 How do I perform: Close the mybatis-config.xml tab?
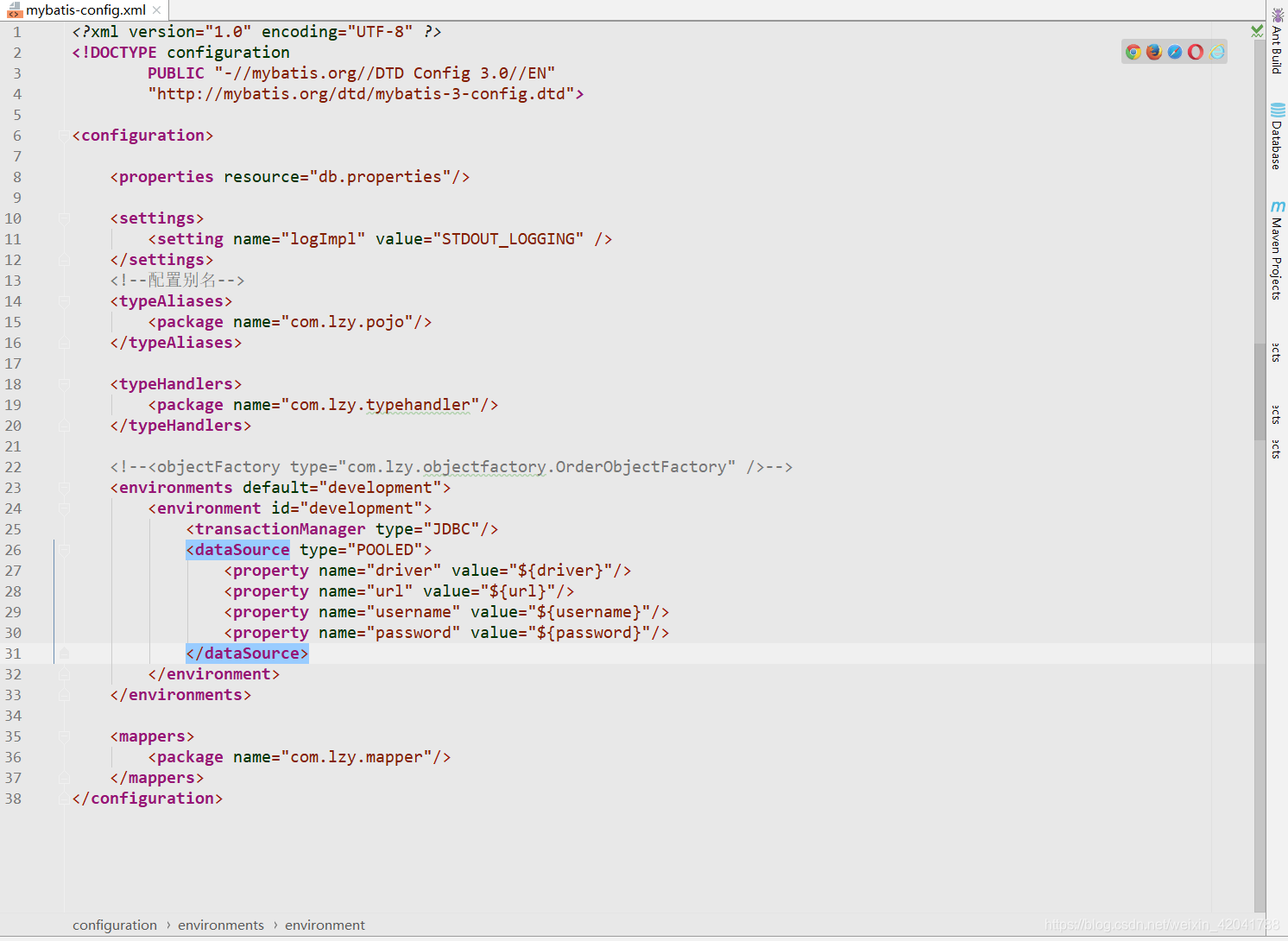coord(156,10)
